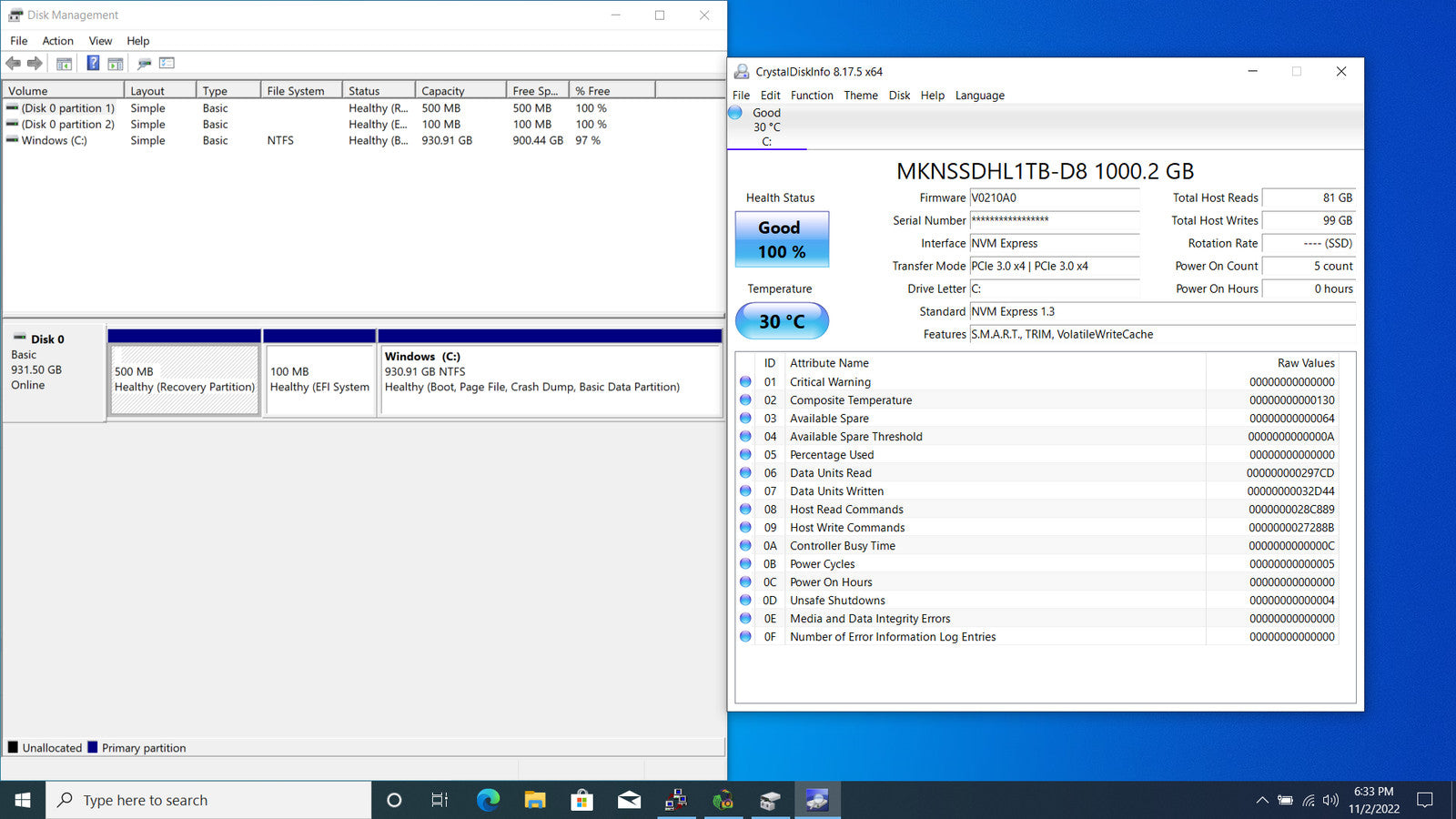Click the Host Read Commands attribute row
Viewport: 1456px width, 819px height.
1036,510
